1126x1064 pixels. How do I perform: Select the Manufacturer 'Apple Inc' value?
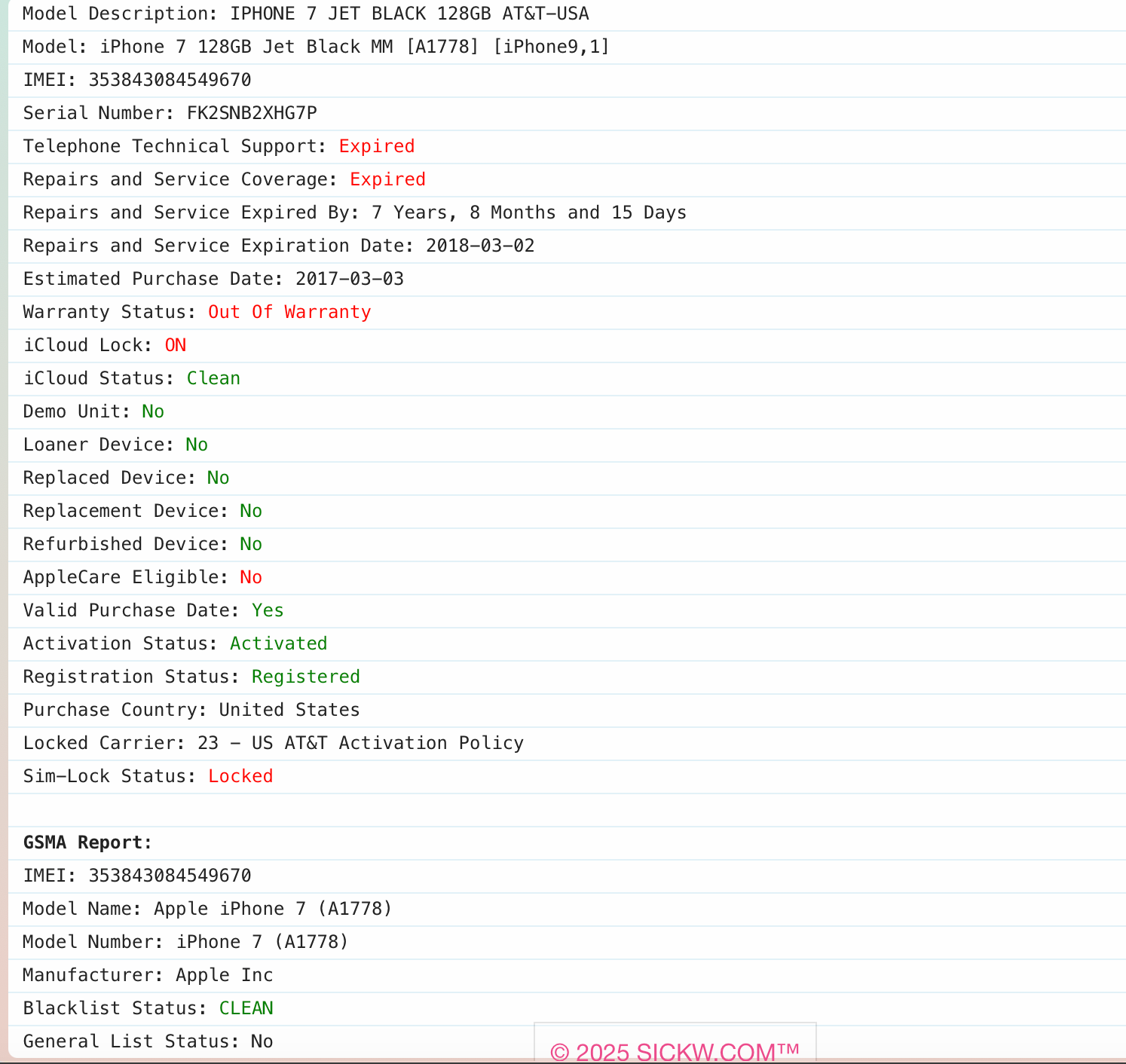225,975
